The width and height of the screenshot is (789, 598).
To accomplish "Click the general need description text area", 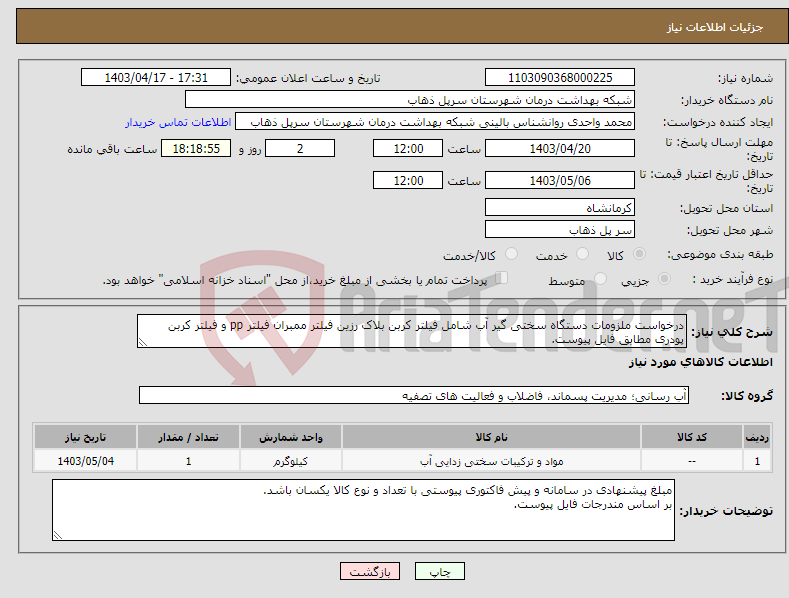I will coord(412,331).
